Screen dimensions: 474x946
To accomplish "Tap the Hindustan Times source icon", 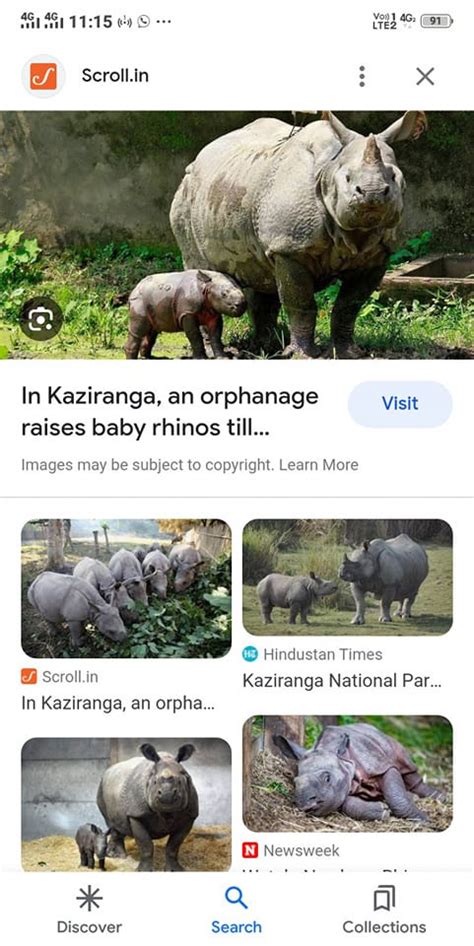I will tap(250, 654).
